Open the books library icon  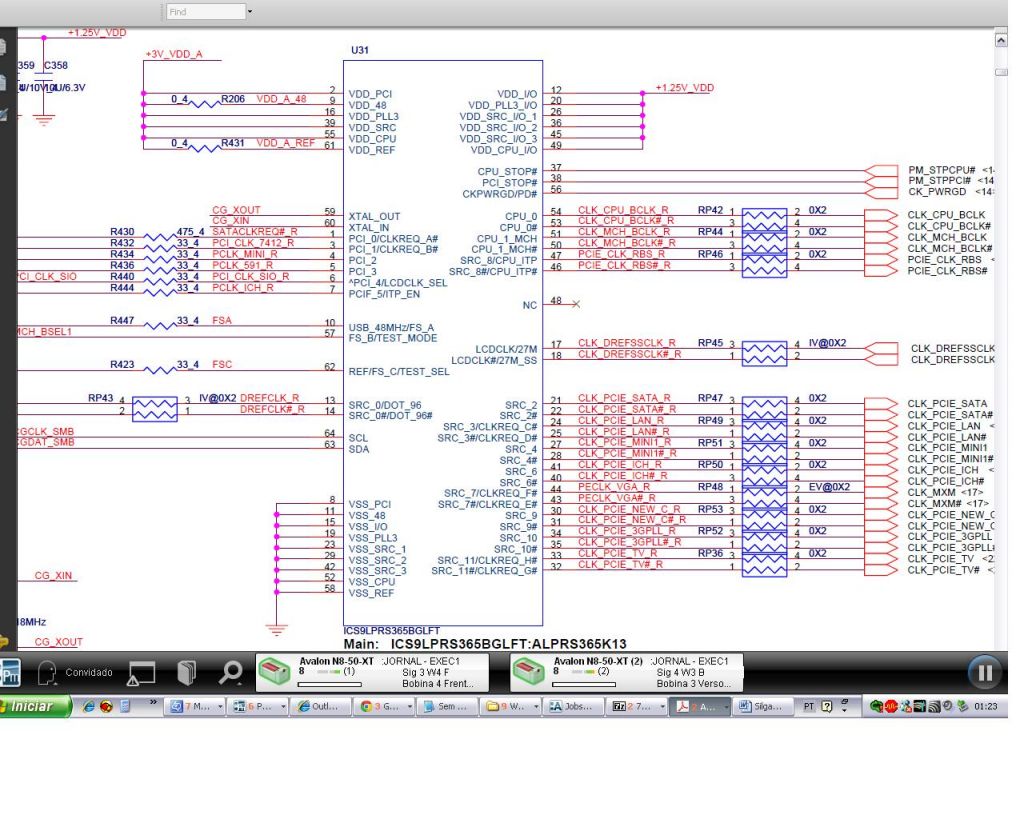186,673
